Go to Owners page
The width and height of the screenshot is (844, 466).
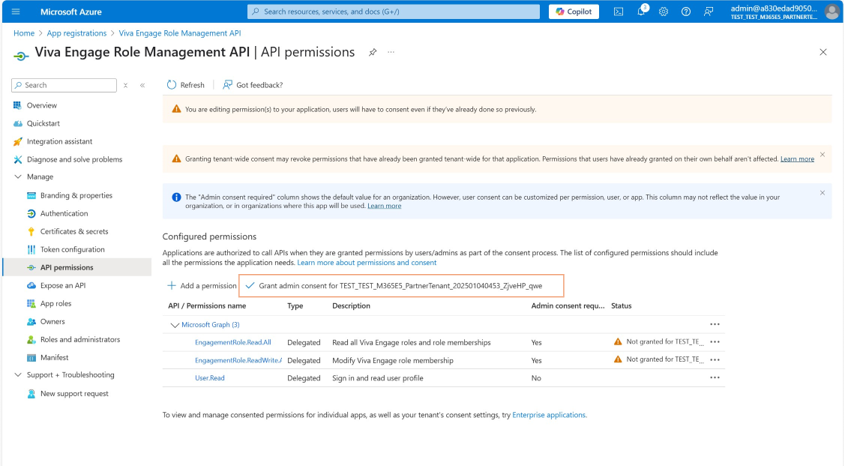pyautogui.click(x=52, y=321)
